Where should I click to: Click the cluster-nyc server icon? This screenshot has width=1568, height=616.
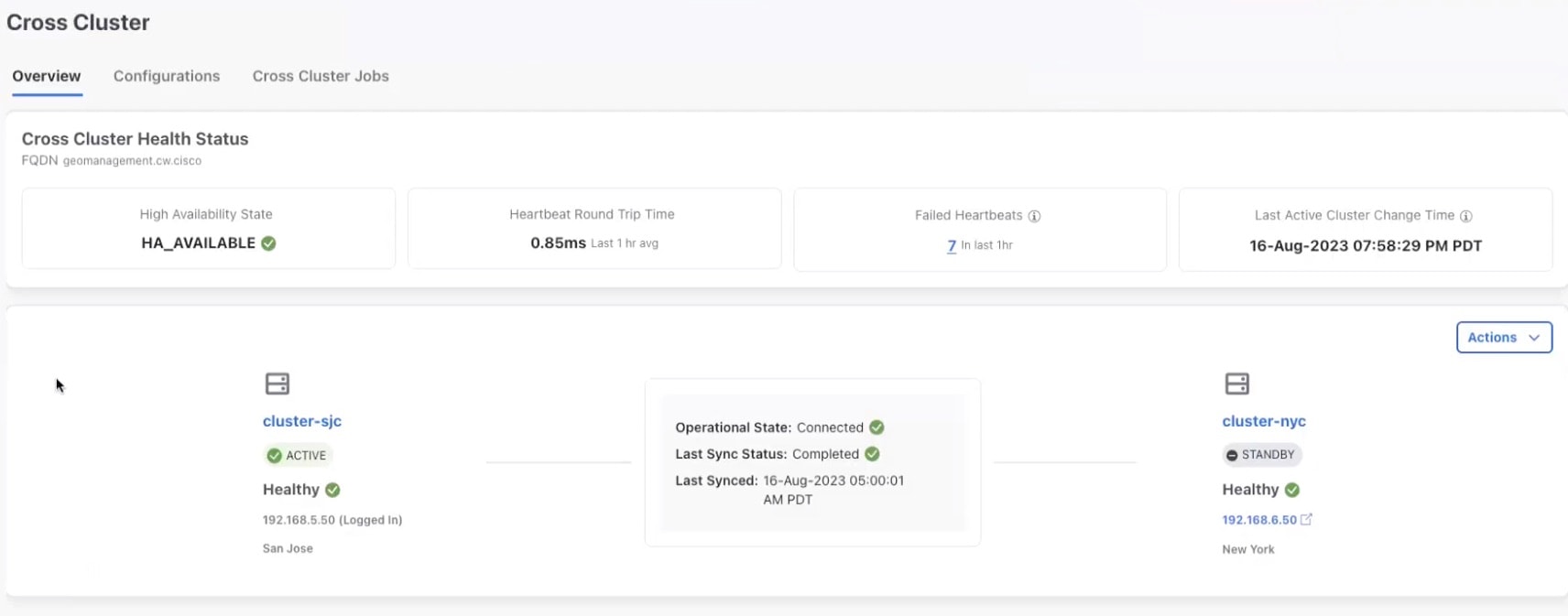[x=1236, y=384]
